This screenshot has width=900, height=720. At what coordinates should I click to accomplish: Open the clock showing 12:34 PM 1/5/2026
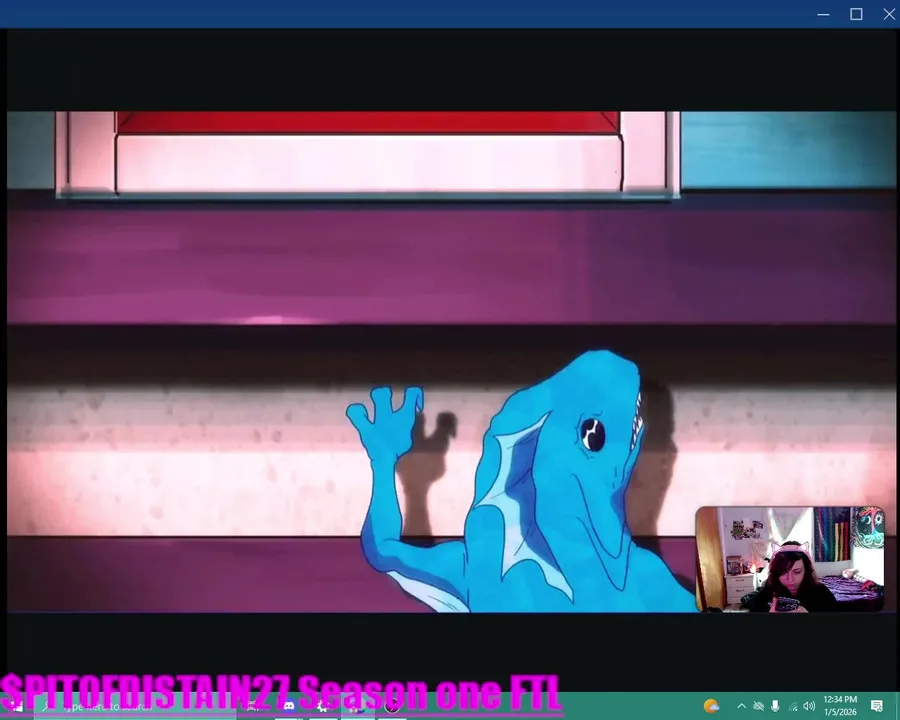pyautogui.click(x=840, y=706)
